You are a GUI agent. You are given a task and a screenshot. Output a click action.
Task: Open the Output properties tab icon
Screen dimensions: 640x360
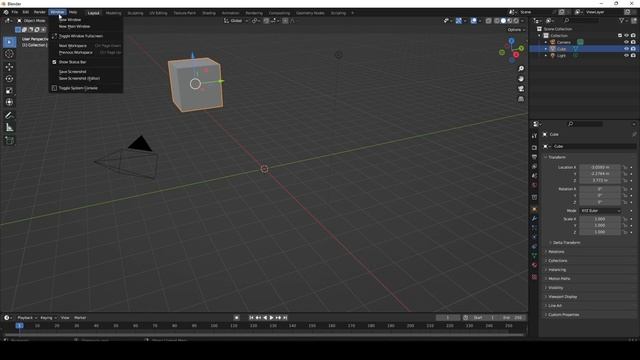click(x=534, y=157)
